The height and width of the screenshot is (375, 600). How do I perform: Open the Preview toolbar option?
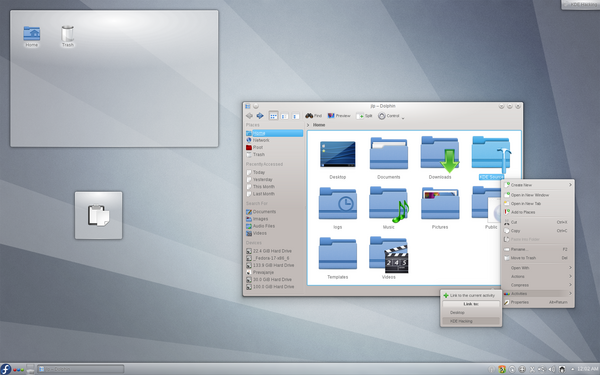[339, 116]
